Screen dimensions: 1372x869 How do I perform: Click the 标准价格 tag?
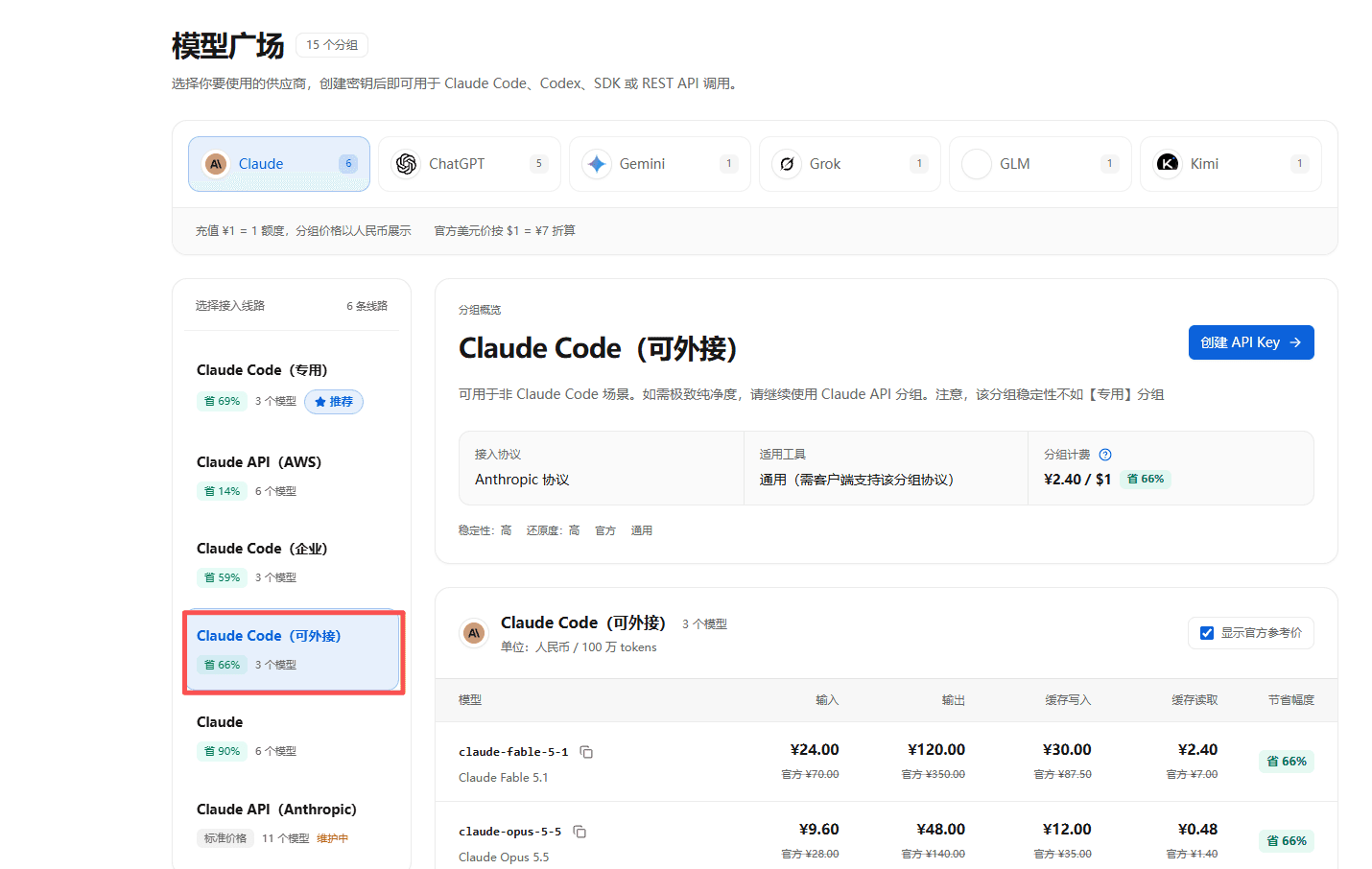click(x=225, y=838)
